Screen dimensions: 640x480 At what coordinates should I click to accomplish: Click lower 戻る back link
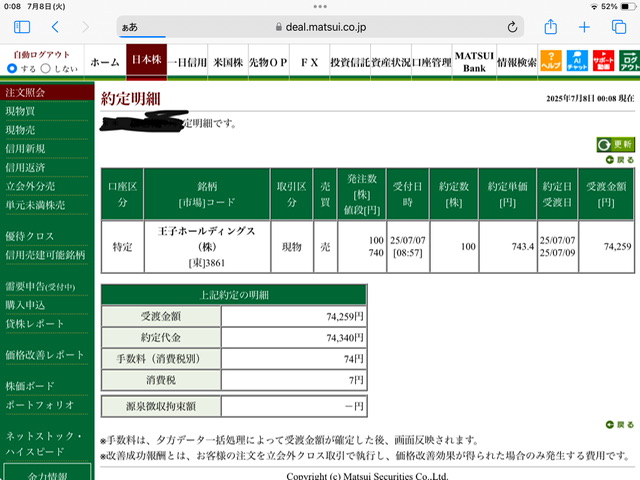pyautogui.click(x=620, y=425)
